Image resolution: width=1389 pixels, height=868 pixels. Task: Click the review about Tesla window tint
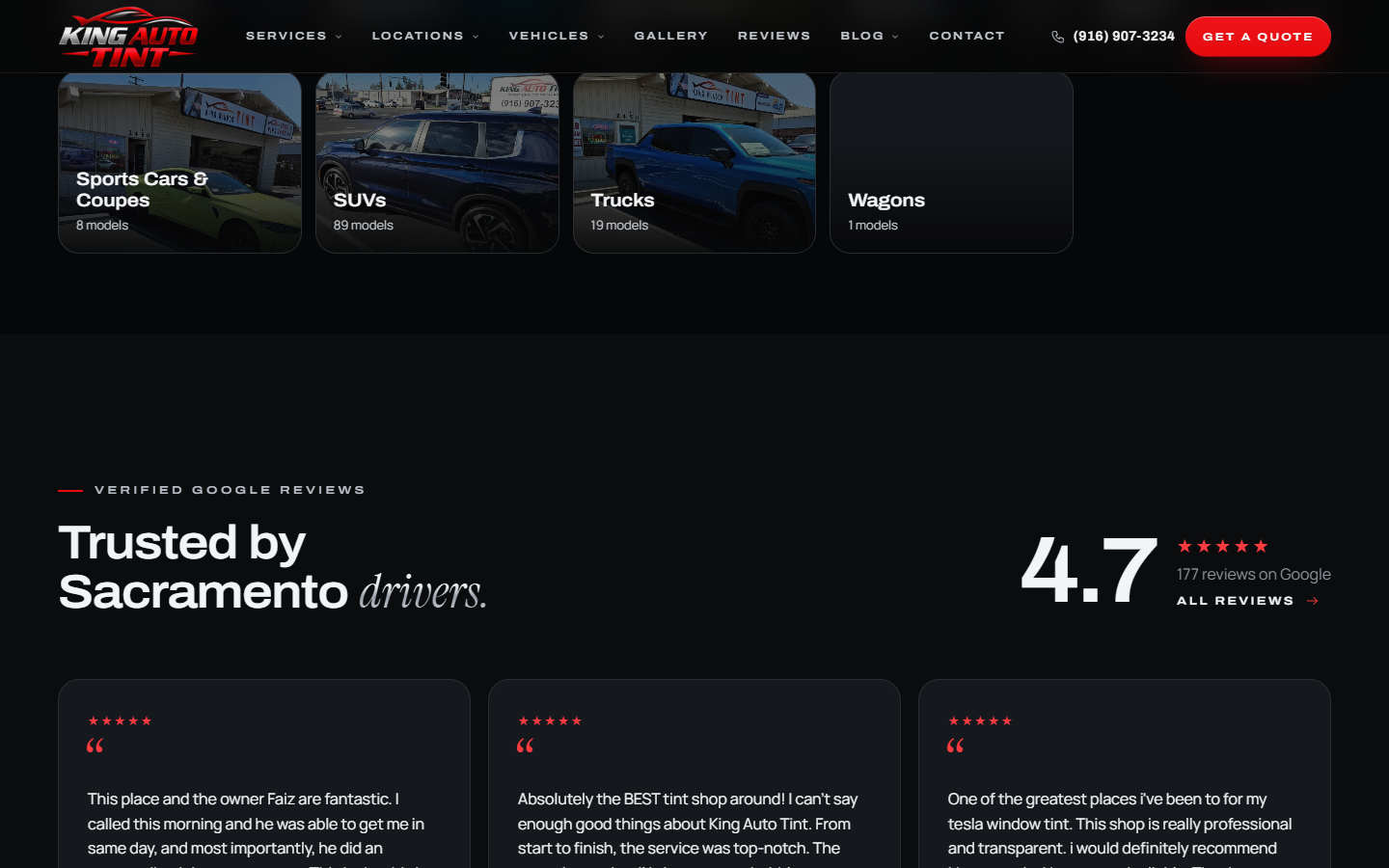tap(1125, 773)
